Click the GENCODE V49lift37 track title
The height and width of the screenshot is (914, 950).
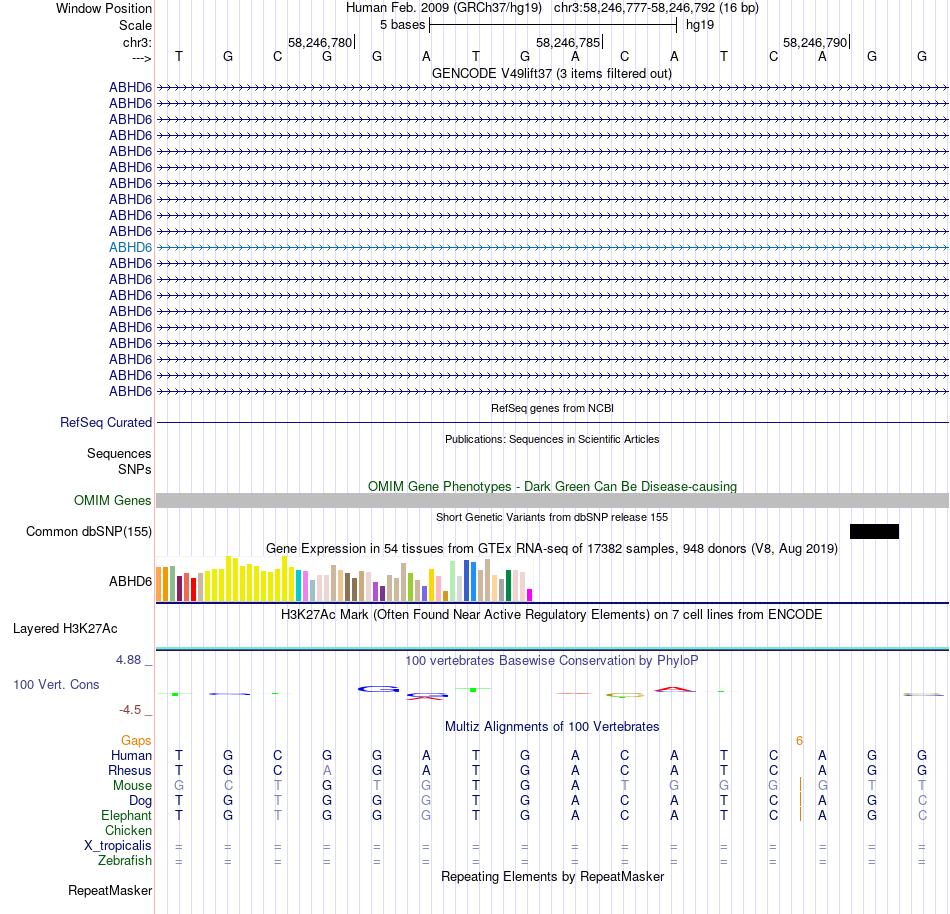[x=552, y=73]
